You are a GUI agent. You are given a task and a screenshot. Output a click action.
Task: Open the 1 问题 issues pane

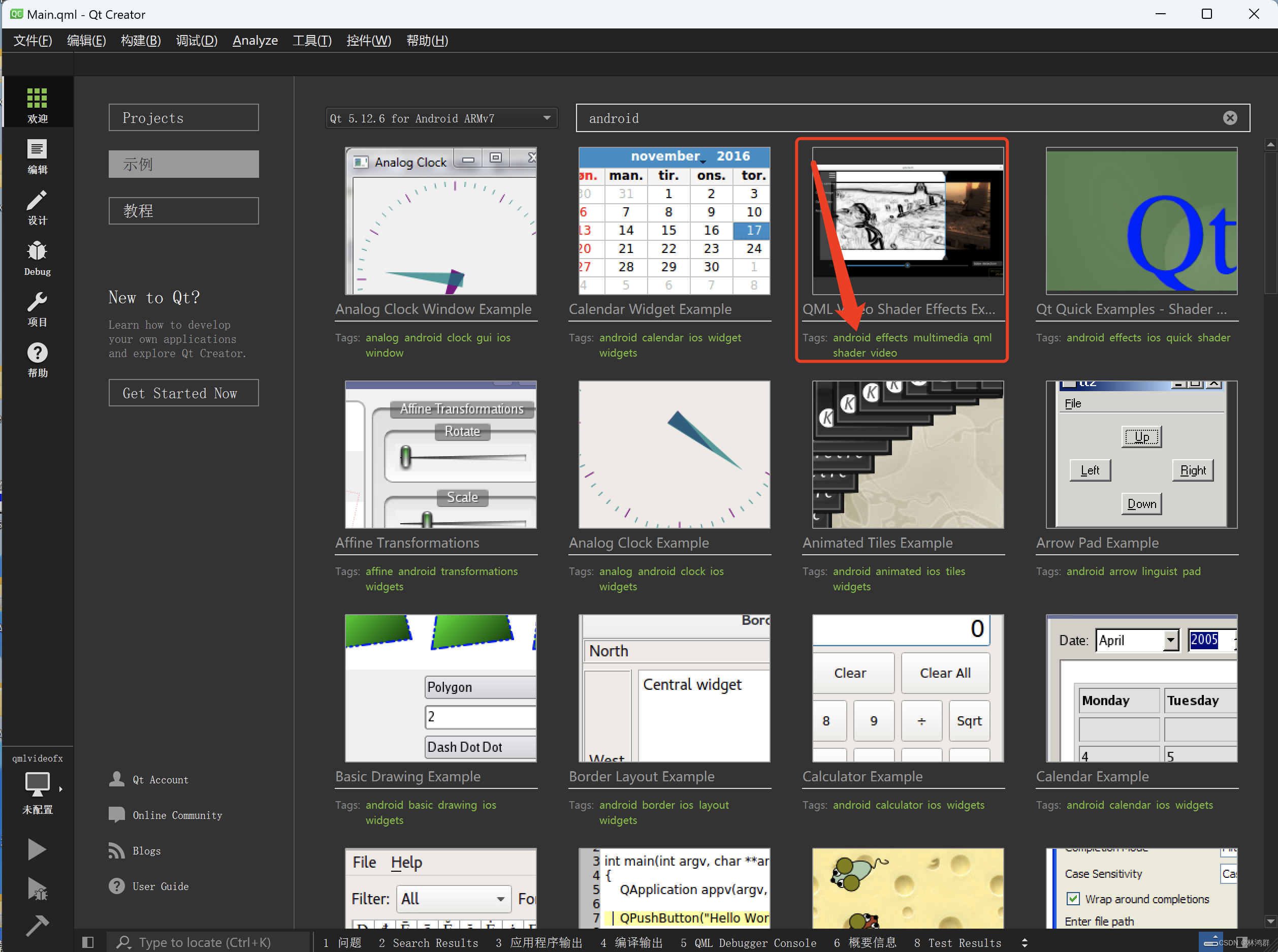[x=342, y=943]
